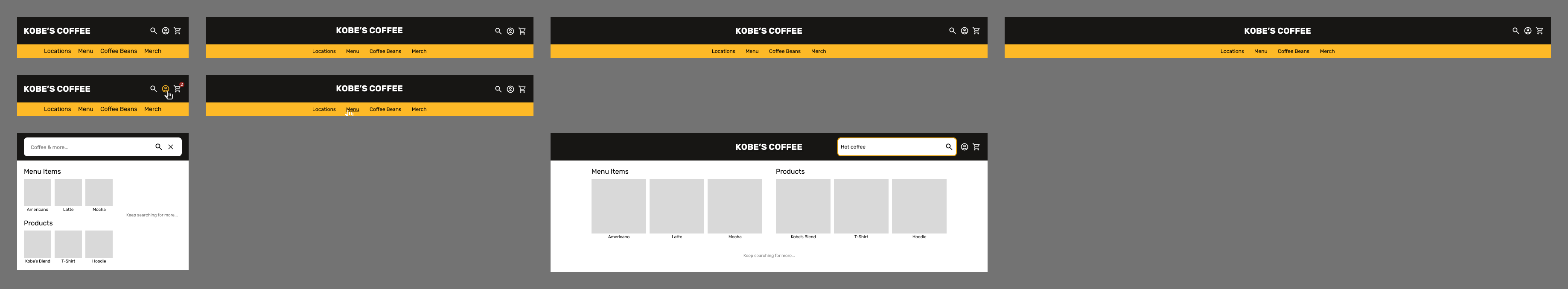Click KOBE'S COFFEE logo beside the 'Hot coffee' field
The height and width of the screenshot is (289, 1568).
tap(768, 146)
